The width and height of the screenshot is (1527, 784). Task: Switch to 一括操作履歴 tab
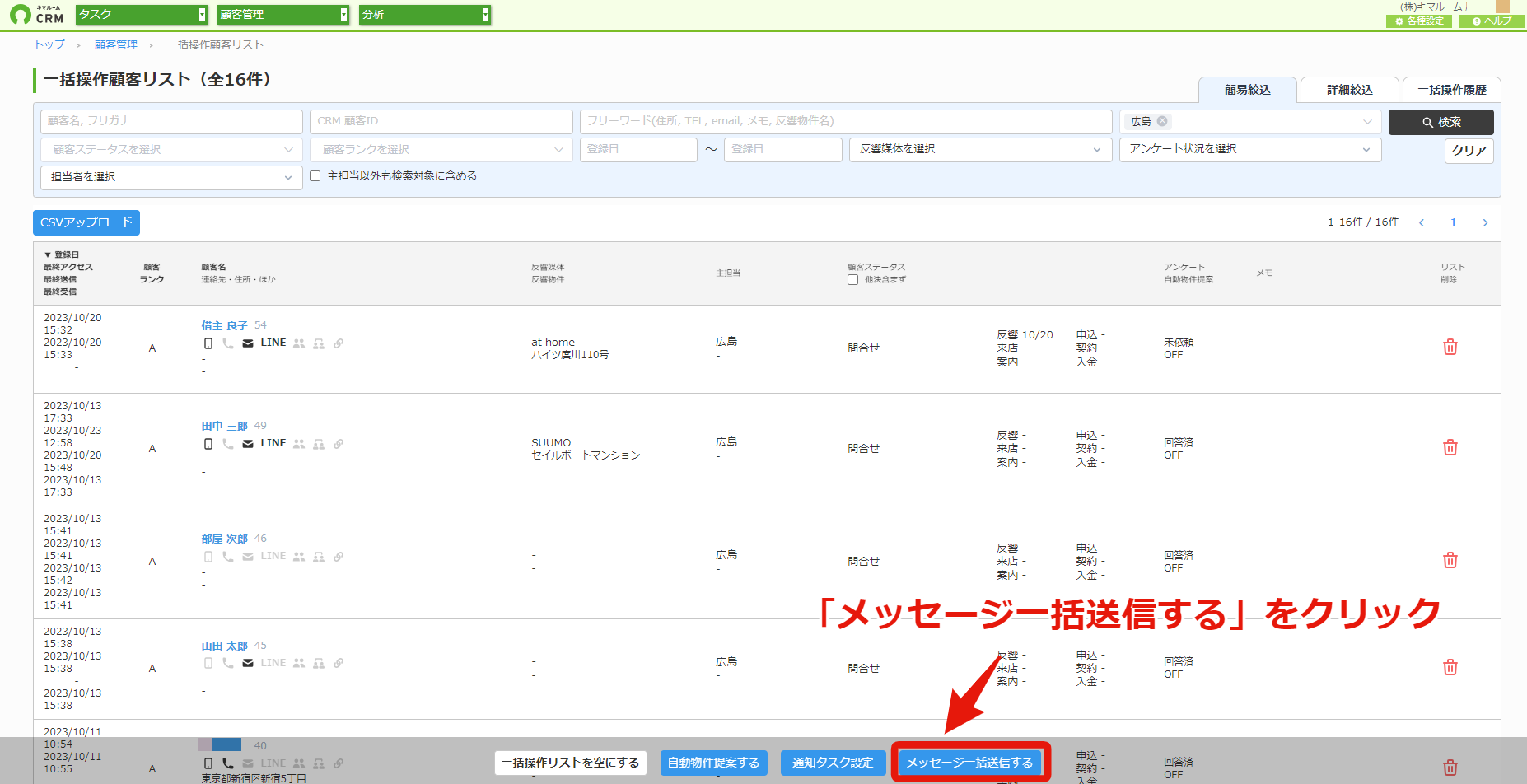1452,90
